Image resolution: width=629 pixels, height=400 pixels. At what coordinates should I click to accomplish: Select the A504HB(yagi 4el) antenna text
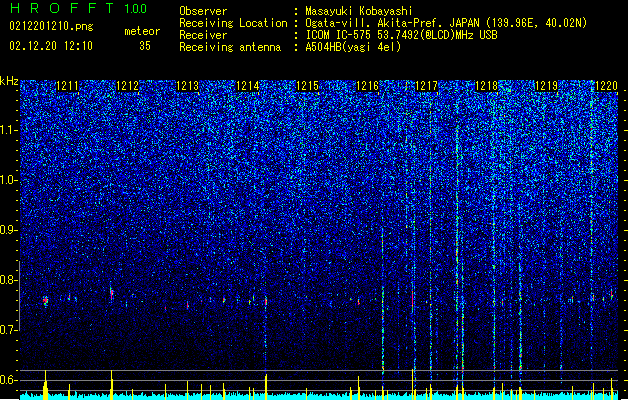(x=353, y=47)
